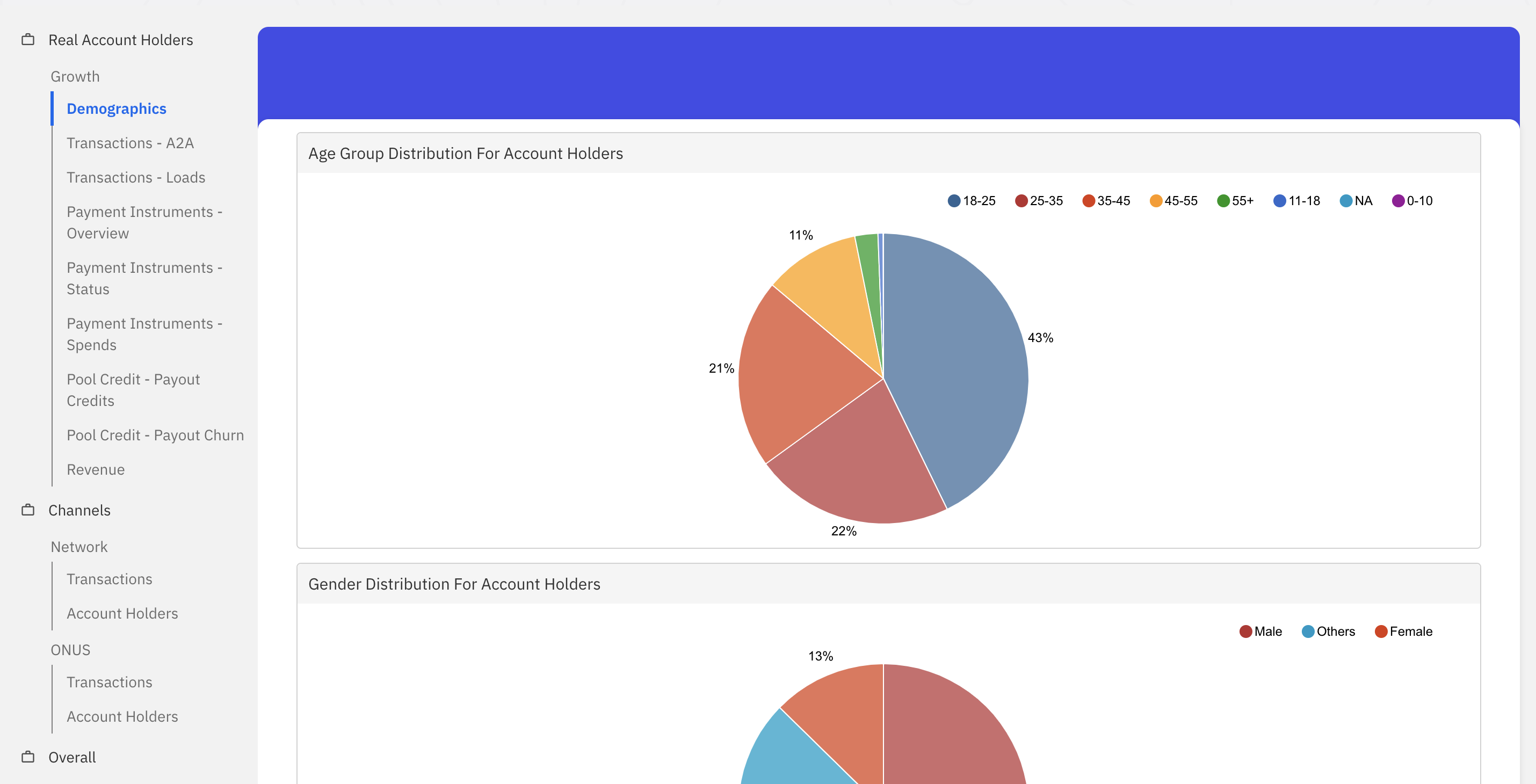Open Transactions under ONUS
This screenshot has height=784, width=1536.
[109, 682]
